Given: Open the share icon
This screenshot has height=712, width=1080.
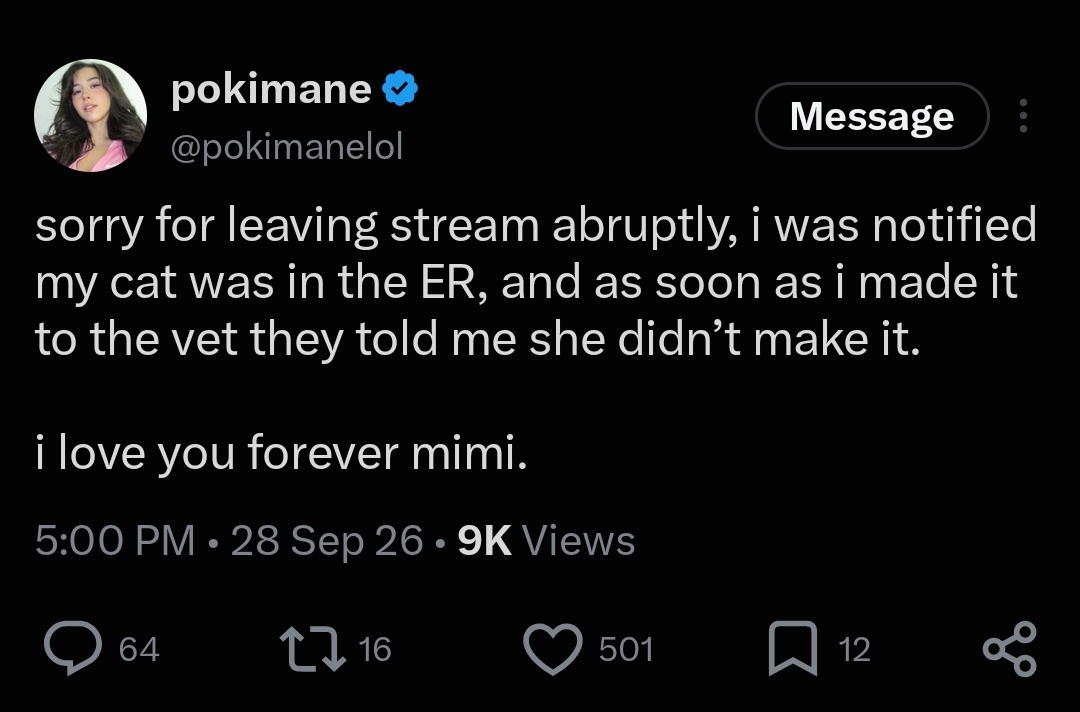Looking at the screenshot, I should [x=1009, y=648].
